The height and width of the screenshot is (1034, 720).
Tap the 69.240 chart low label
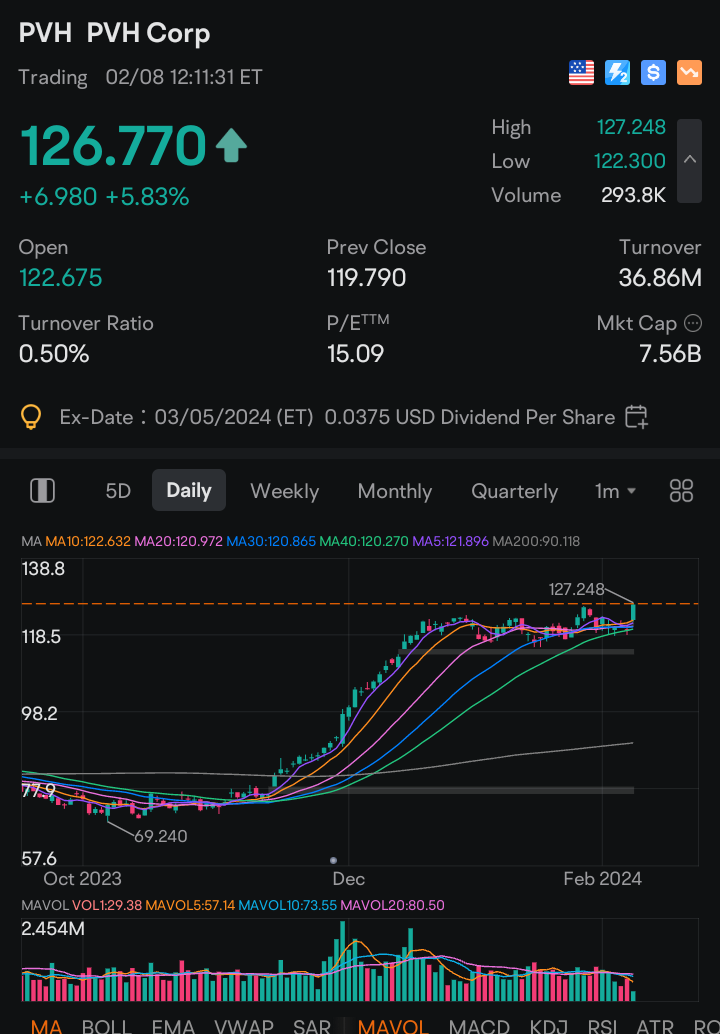[161, 836]
